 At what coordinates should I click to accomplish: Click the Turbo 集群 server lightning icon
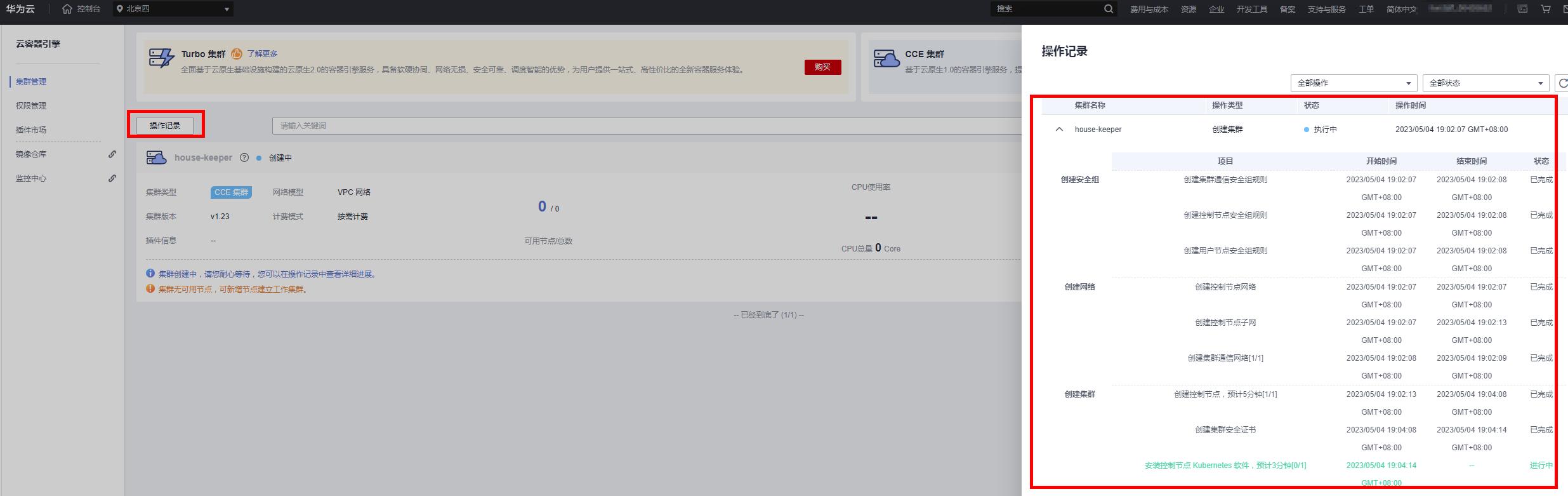click(161, 58)
